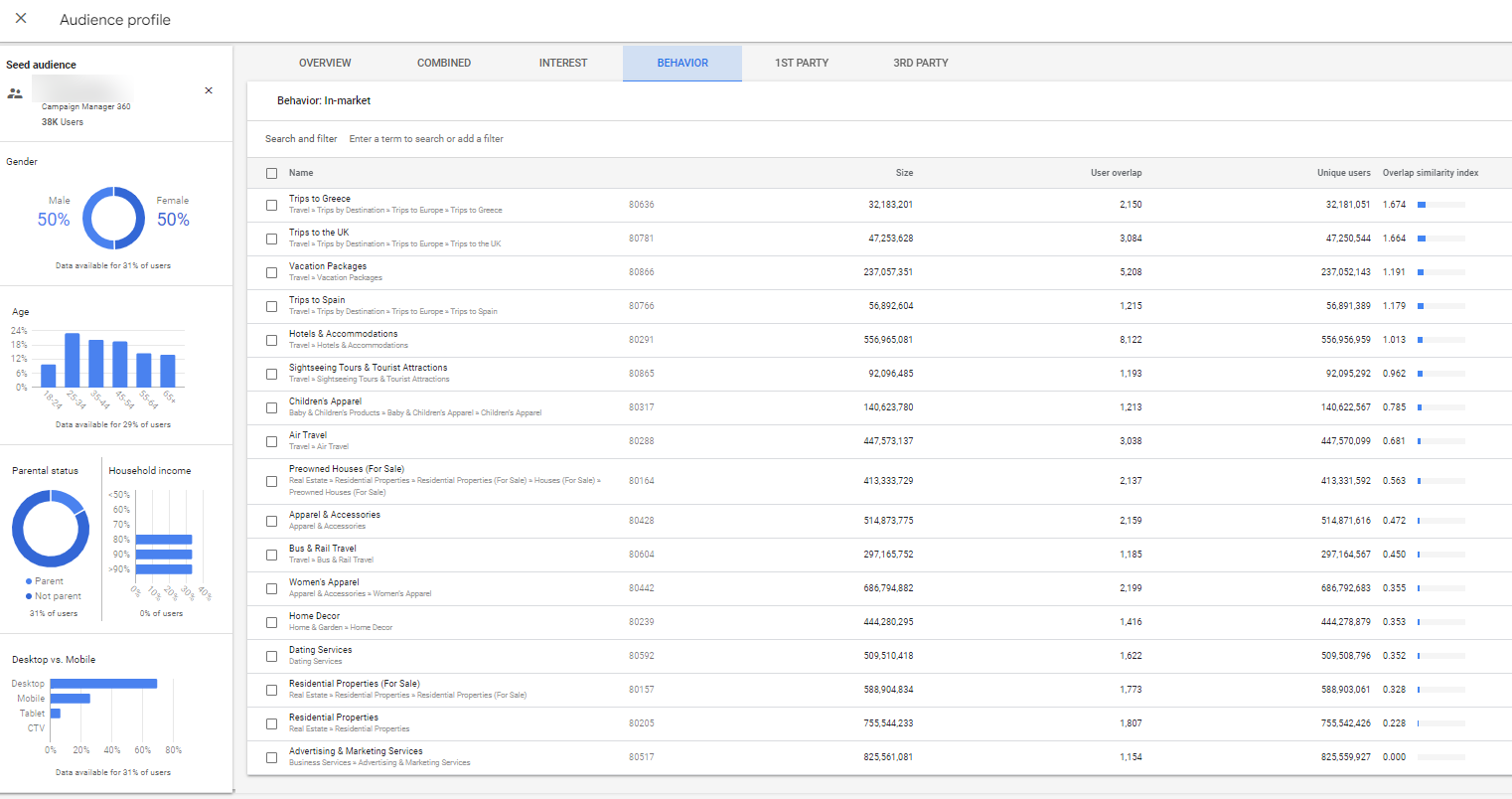Image resolution: width=1512 pixels, height=799 pixels.
Task: Open the COMBINED tab
Action: 443,63
